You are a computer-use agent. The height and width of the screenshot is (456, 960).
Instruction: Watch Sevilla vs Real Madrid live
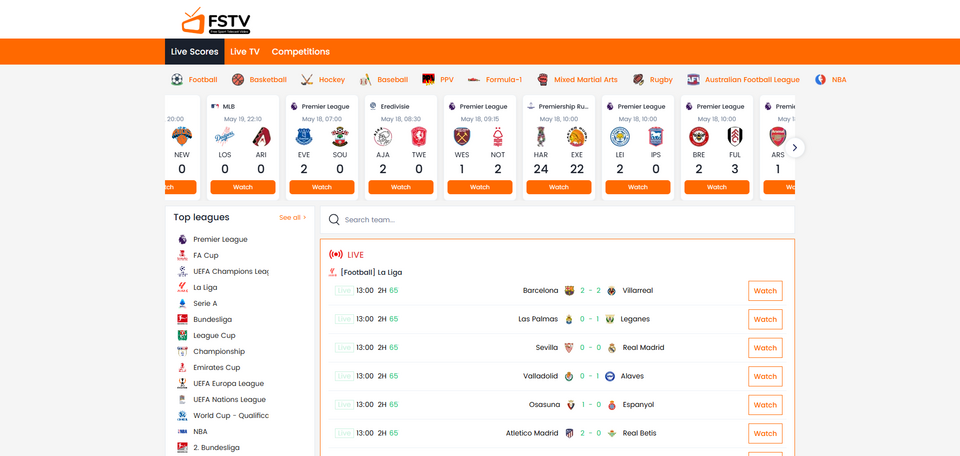(765, 348)
